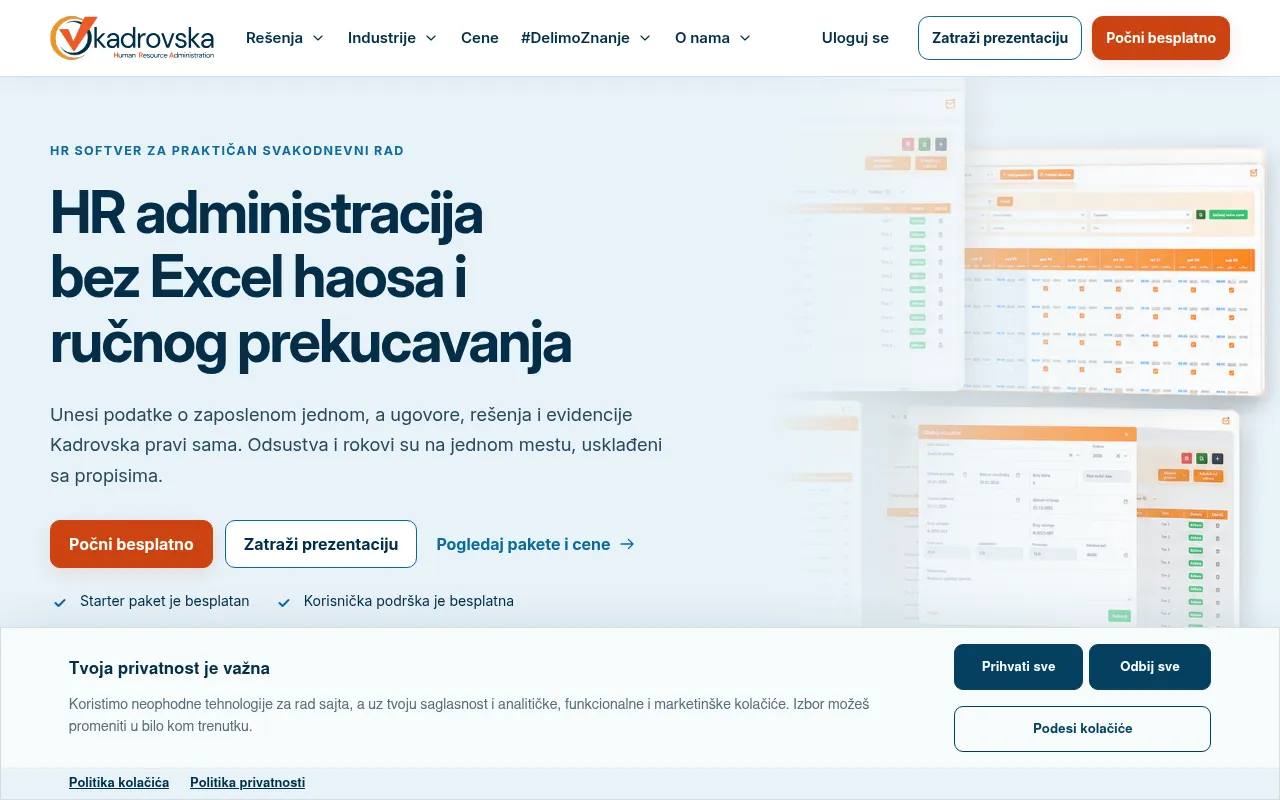Click the HR SOFTVER ZA PRAKTIČAN SVAKODNEVNI RAD tagline

tap(227, 151)
